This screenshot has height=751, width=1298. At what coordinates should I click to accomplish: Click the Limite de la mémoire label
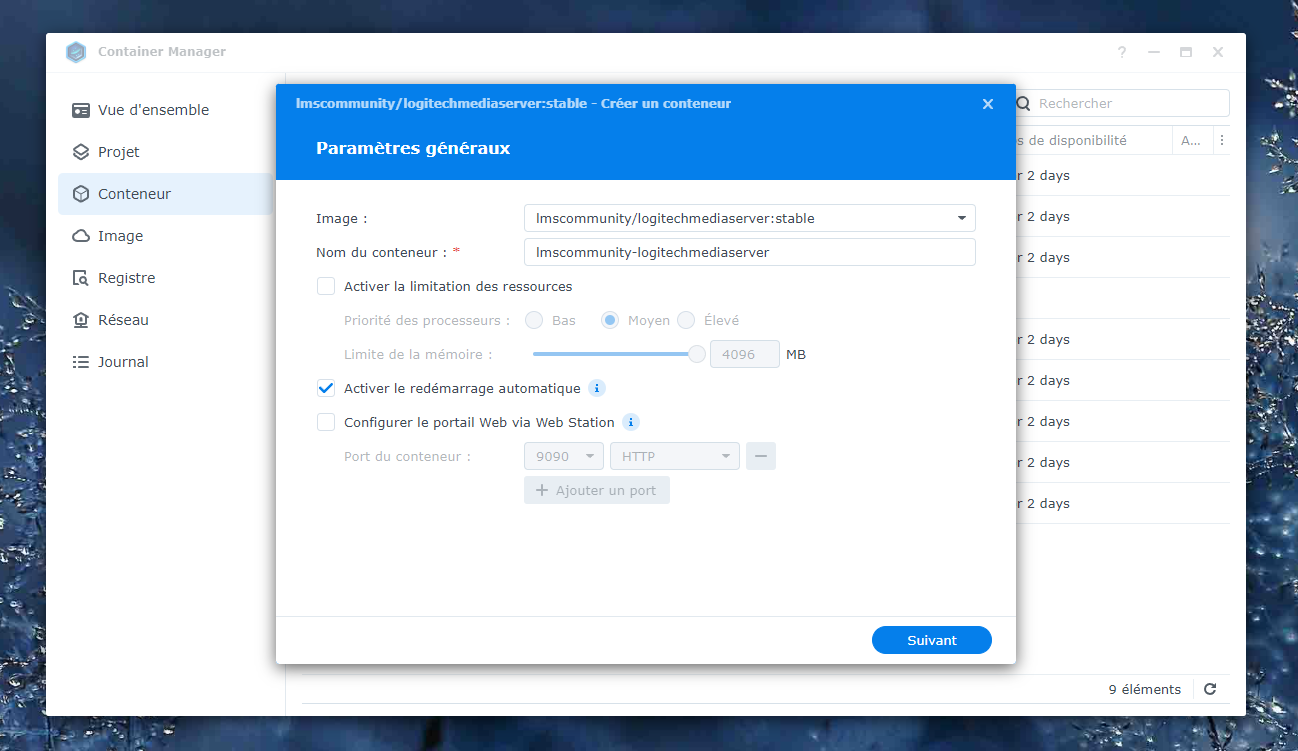[418, 354]
